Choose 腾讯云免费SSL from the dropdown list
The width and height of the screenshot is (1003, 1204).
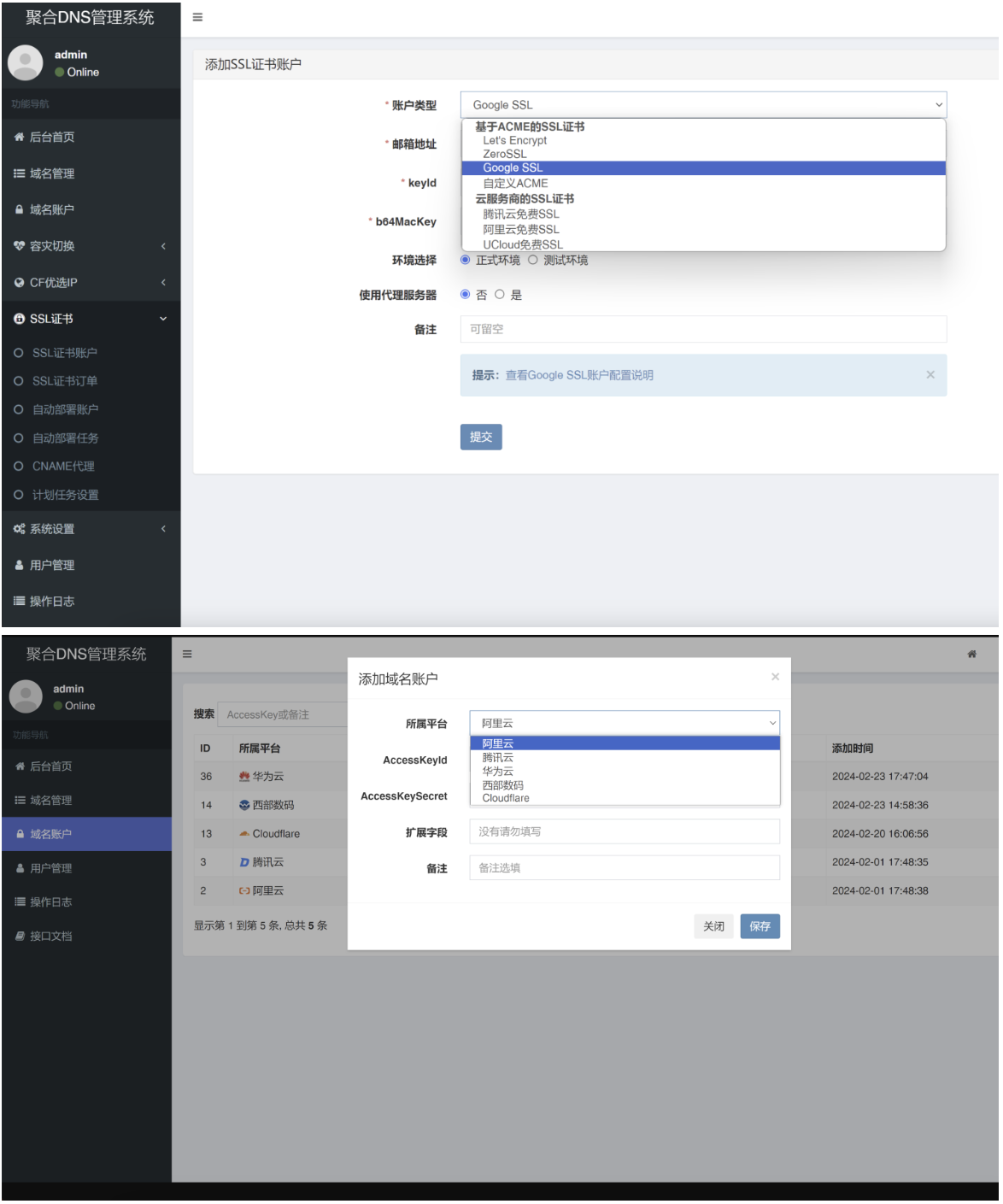coord(703,214)
